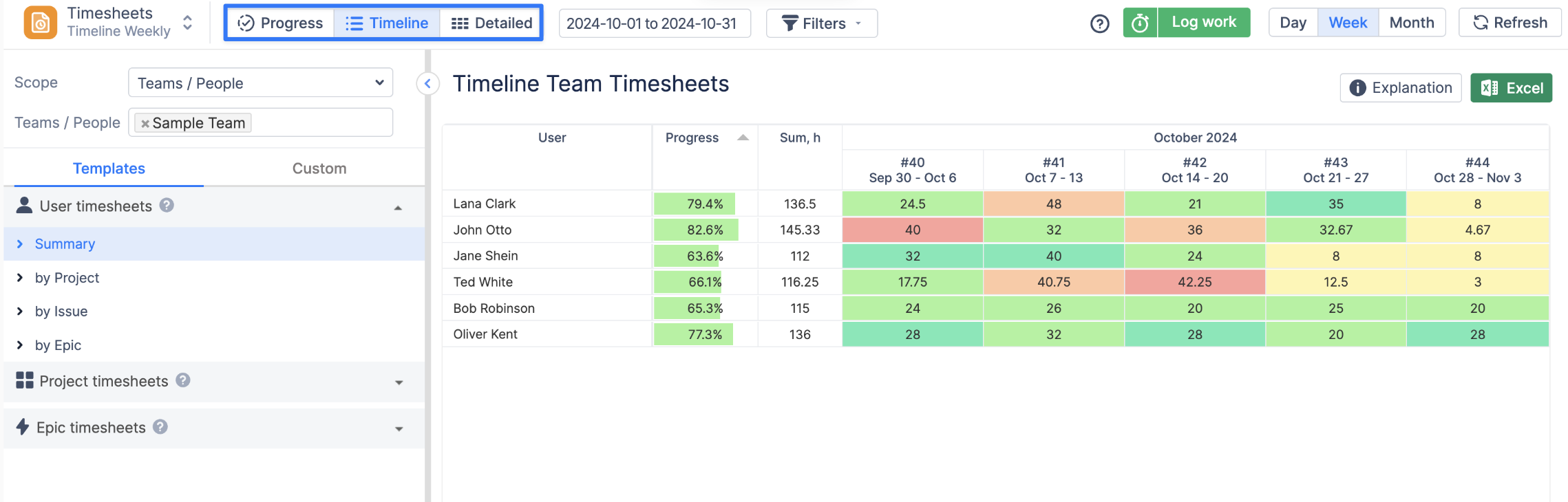Viewport: 1568px width, 502px height.
Task: Click the Refresh button
Action: coord(1509,23)
